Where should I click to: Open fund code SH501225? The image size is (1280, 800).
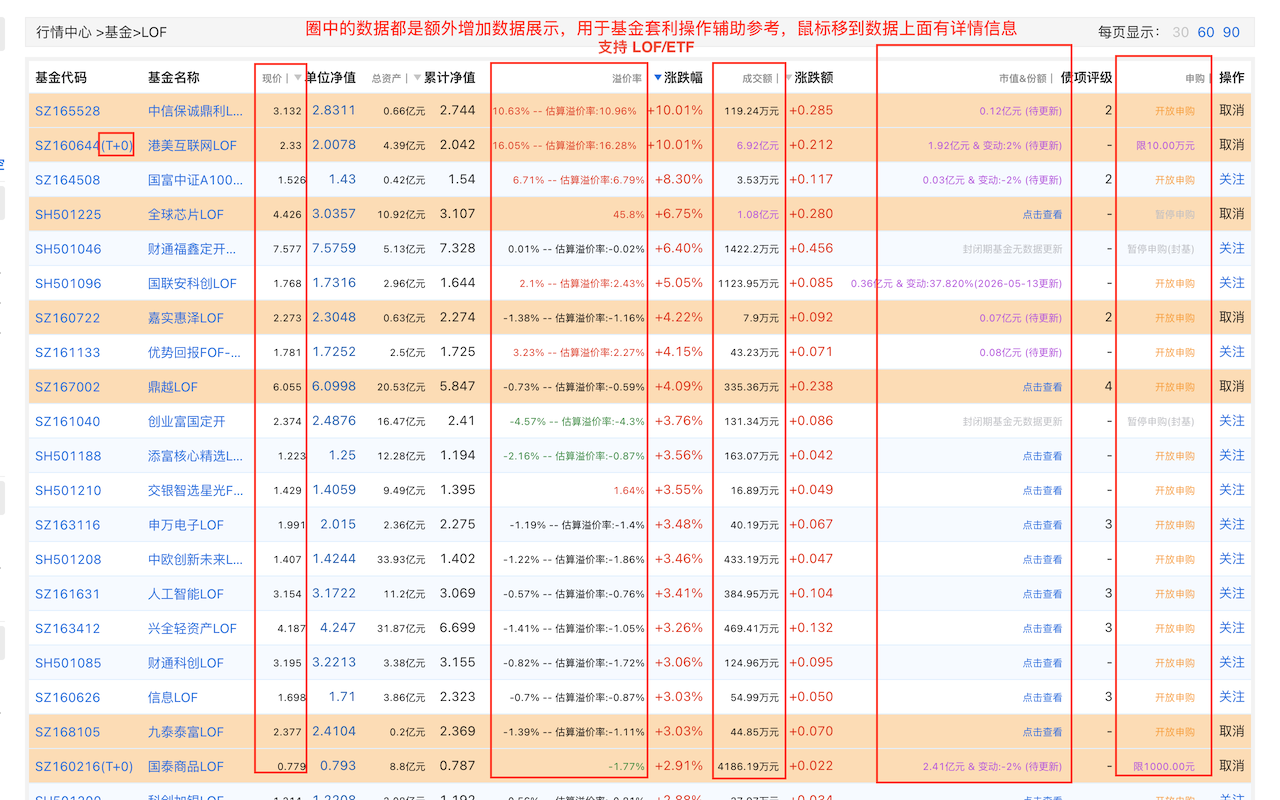point(68,214)
